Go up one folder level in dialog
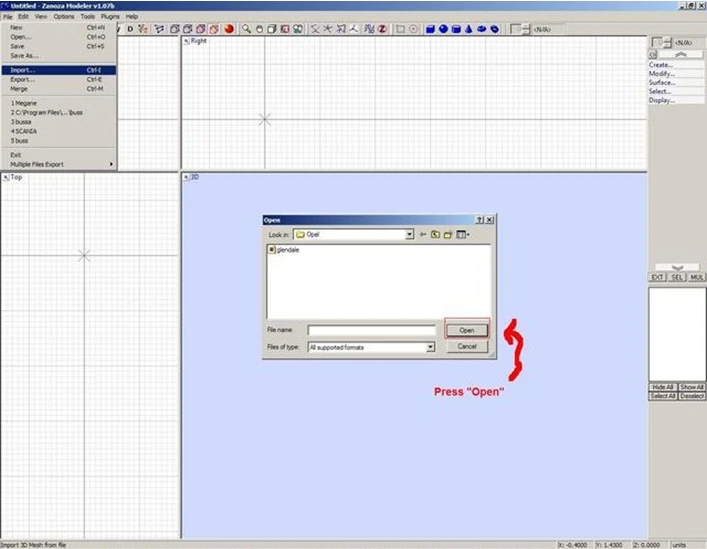This screenshot has height=549, width=707. click(435, 234)
